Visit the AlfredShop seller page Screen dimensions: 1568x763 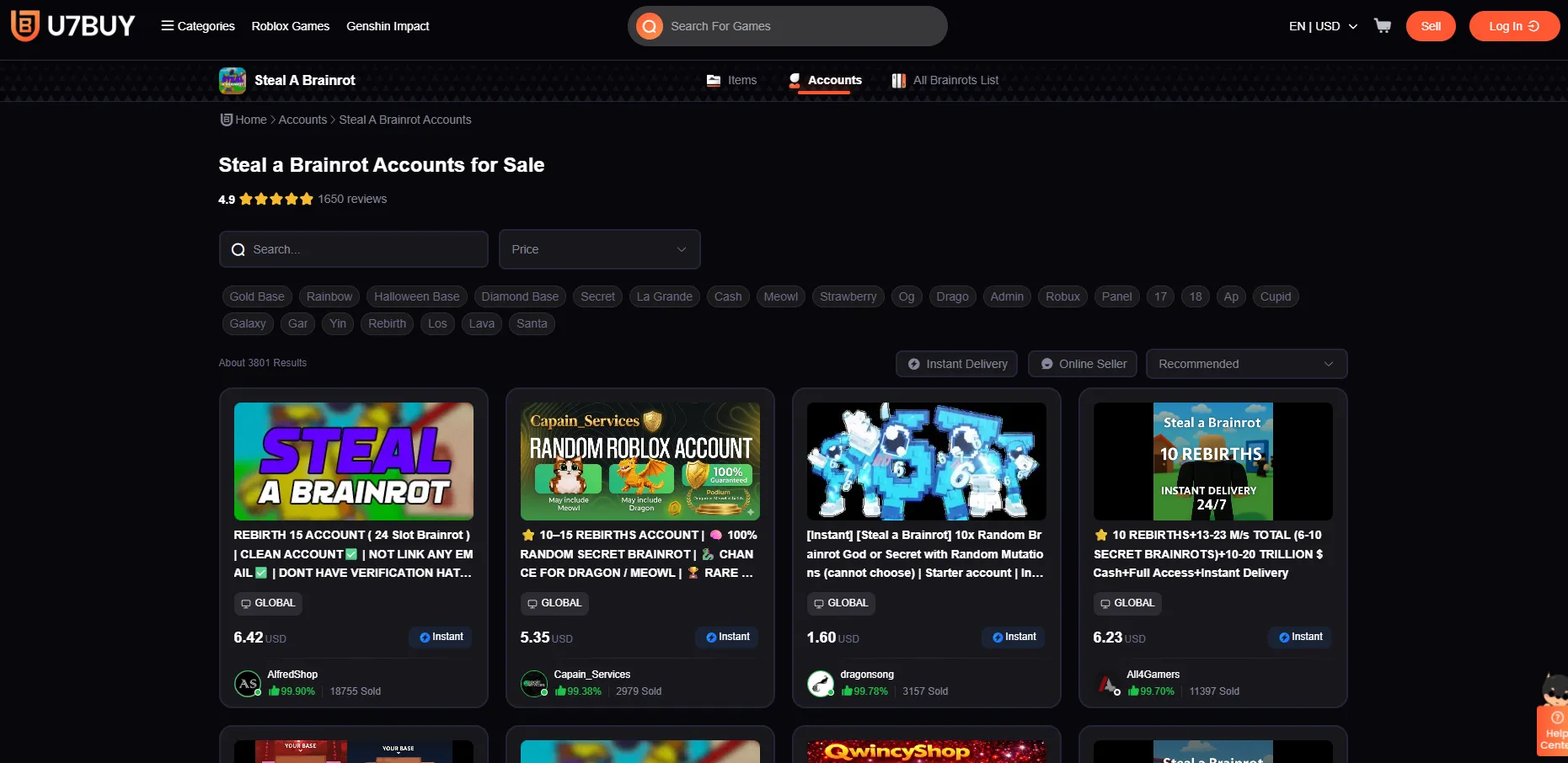coord(292,674)
